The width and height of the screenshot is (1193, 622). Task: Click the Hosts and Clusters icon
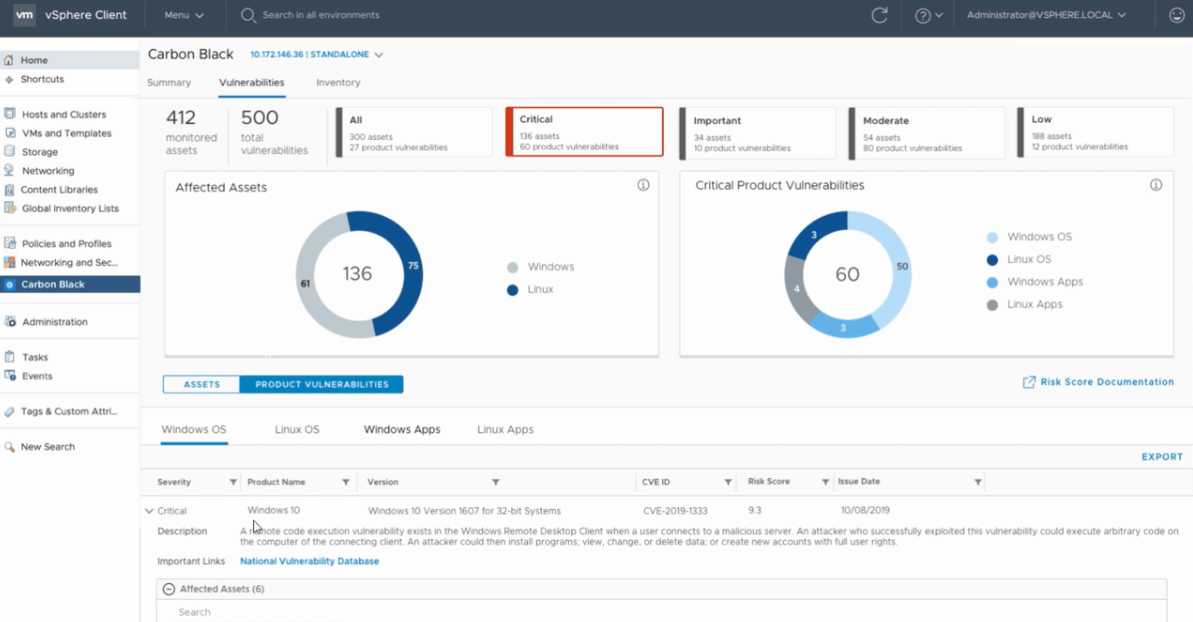(x=10, y=114)
